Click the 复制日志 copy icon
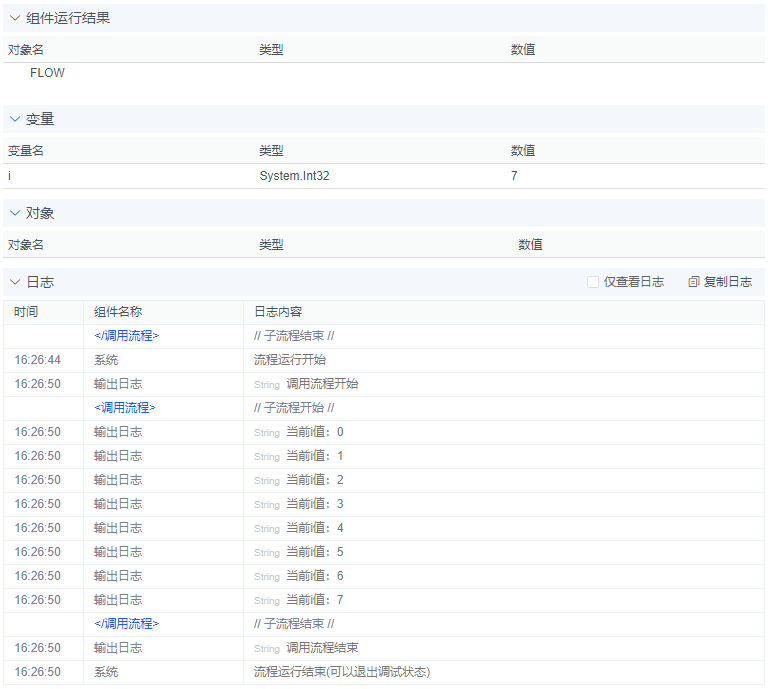This screenshot has height=689, width=768. click(x=694, y=282)
